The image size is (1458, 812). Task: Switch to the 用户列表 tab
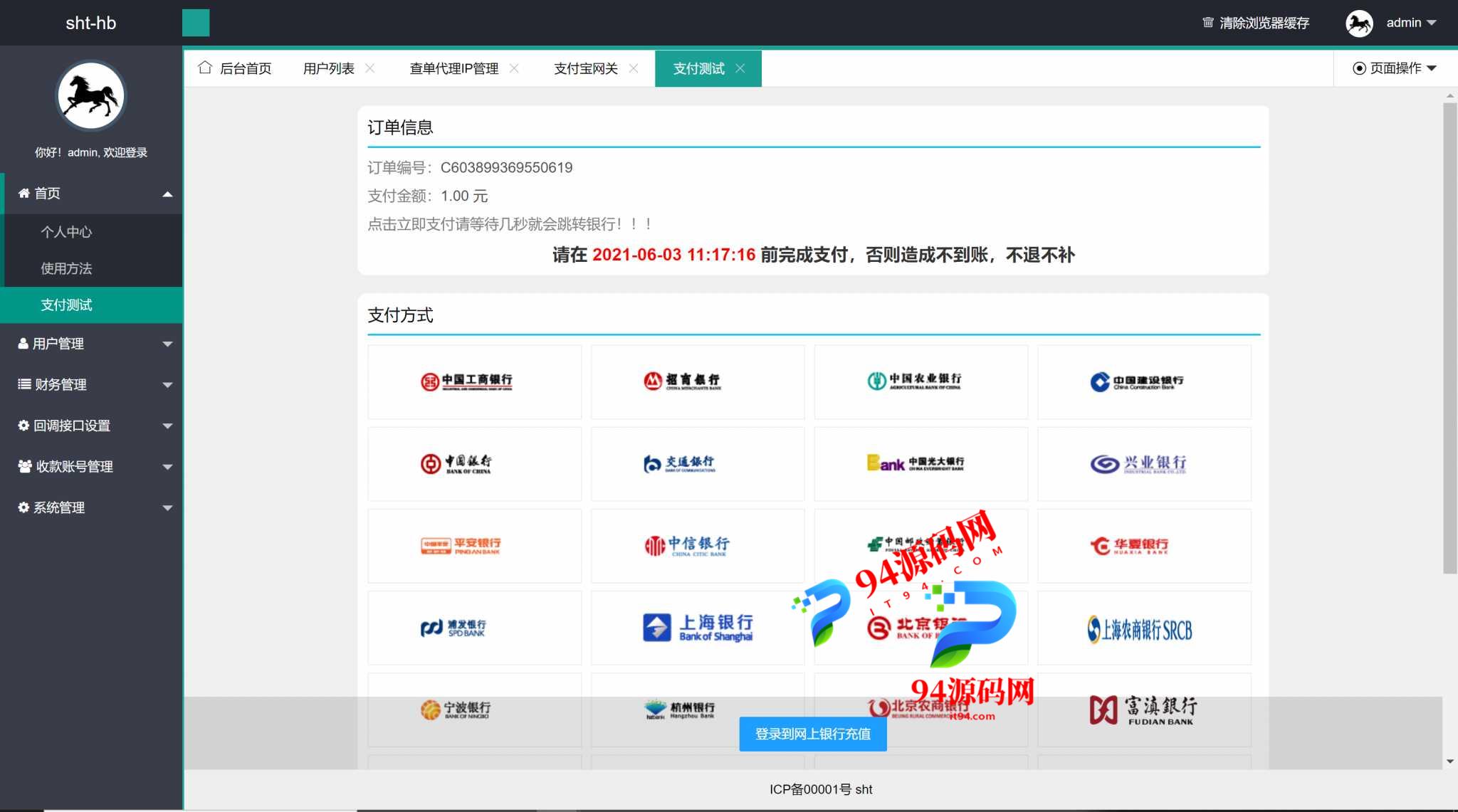[x=329, y=68]
